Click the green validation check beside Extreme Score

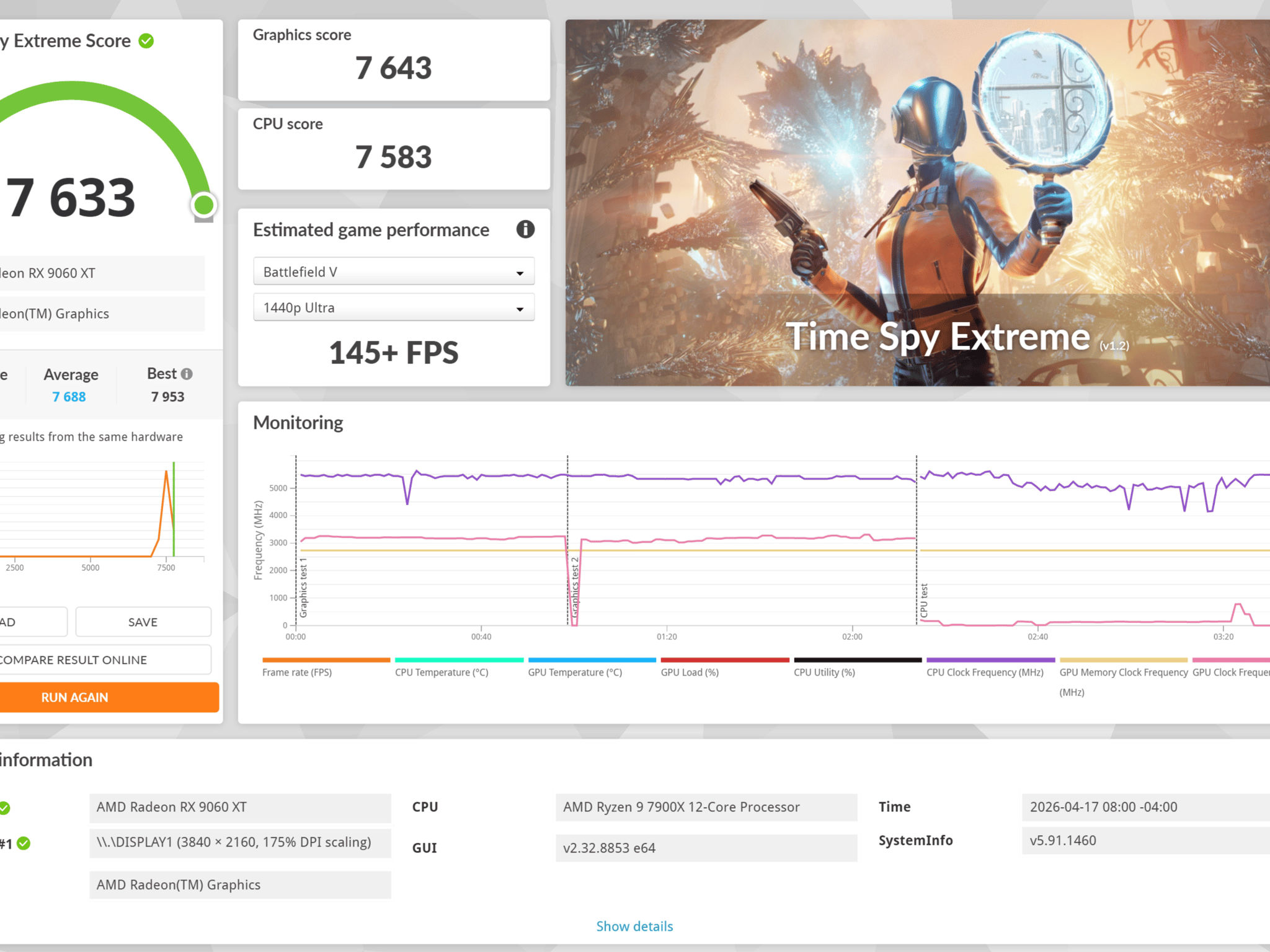click(x=146, y=41)
